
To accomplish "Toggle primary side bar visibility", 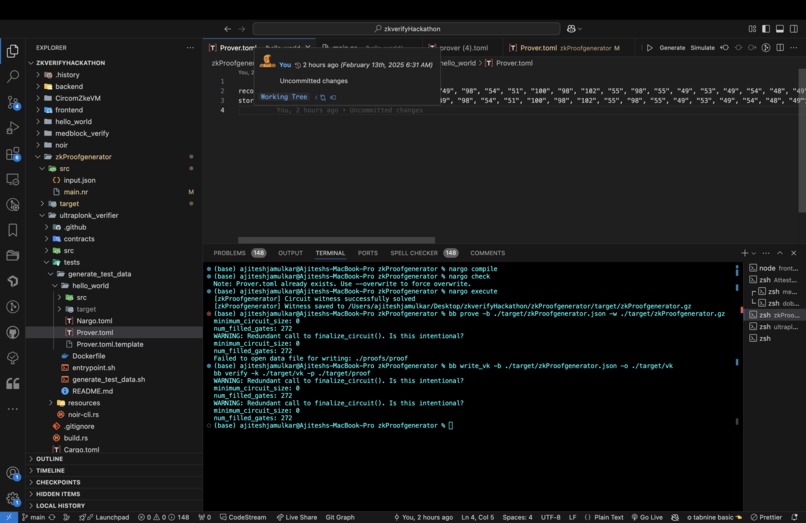I will [766, 29].
